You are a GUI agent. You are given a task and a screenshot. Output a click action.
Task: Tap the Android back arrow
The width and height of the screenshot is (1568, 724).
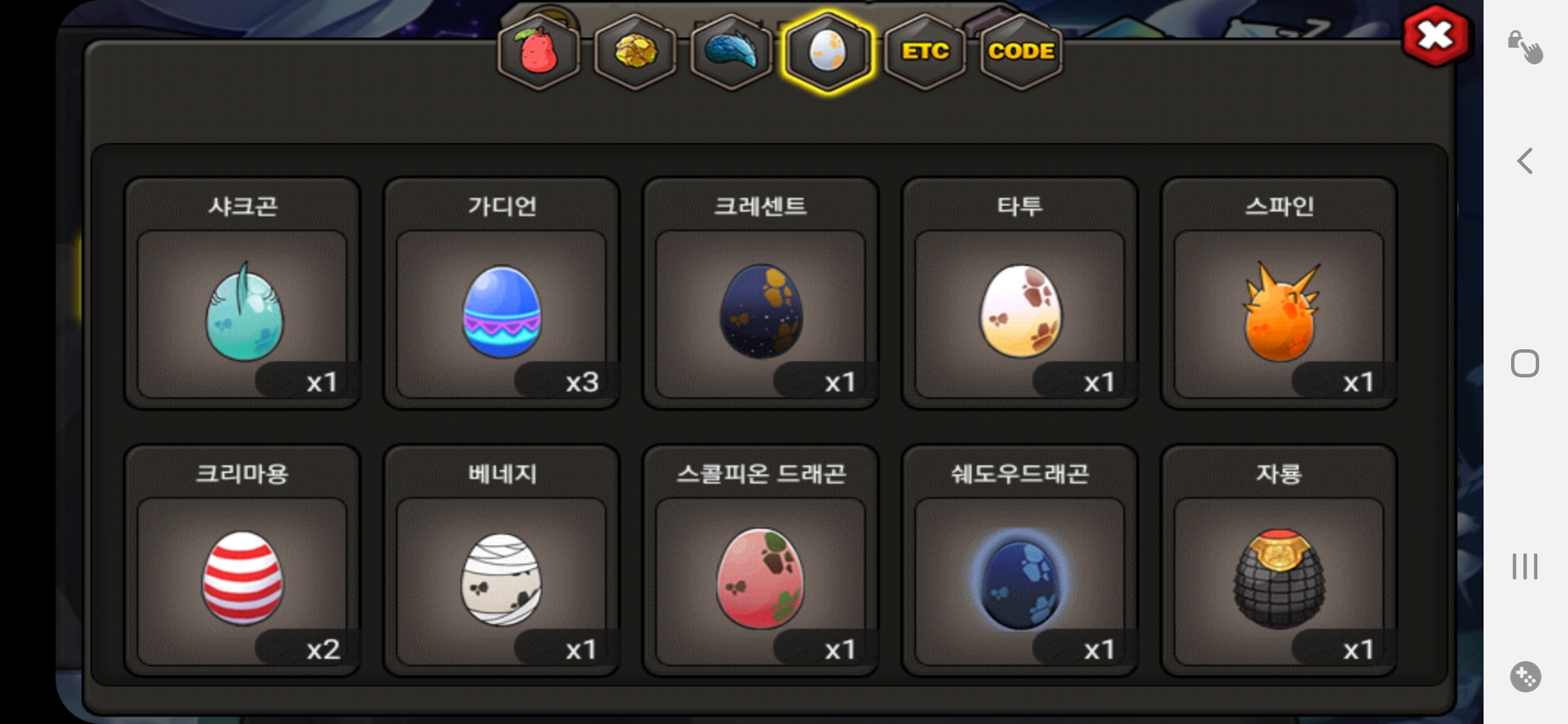[1525, 161]
